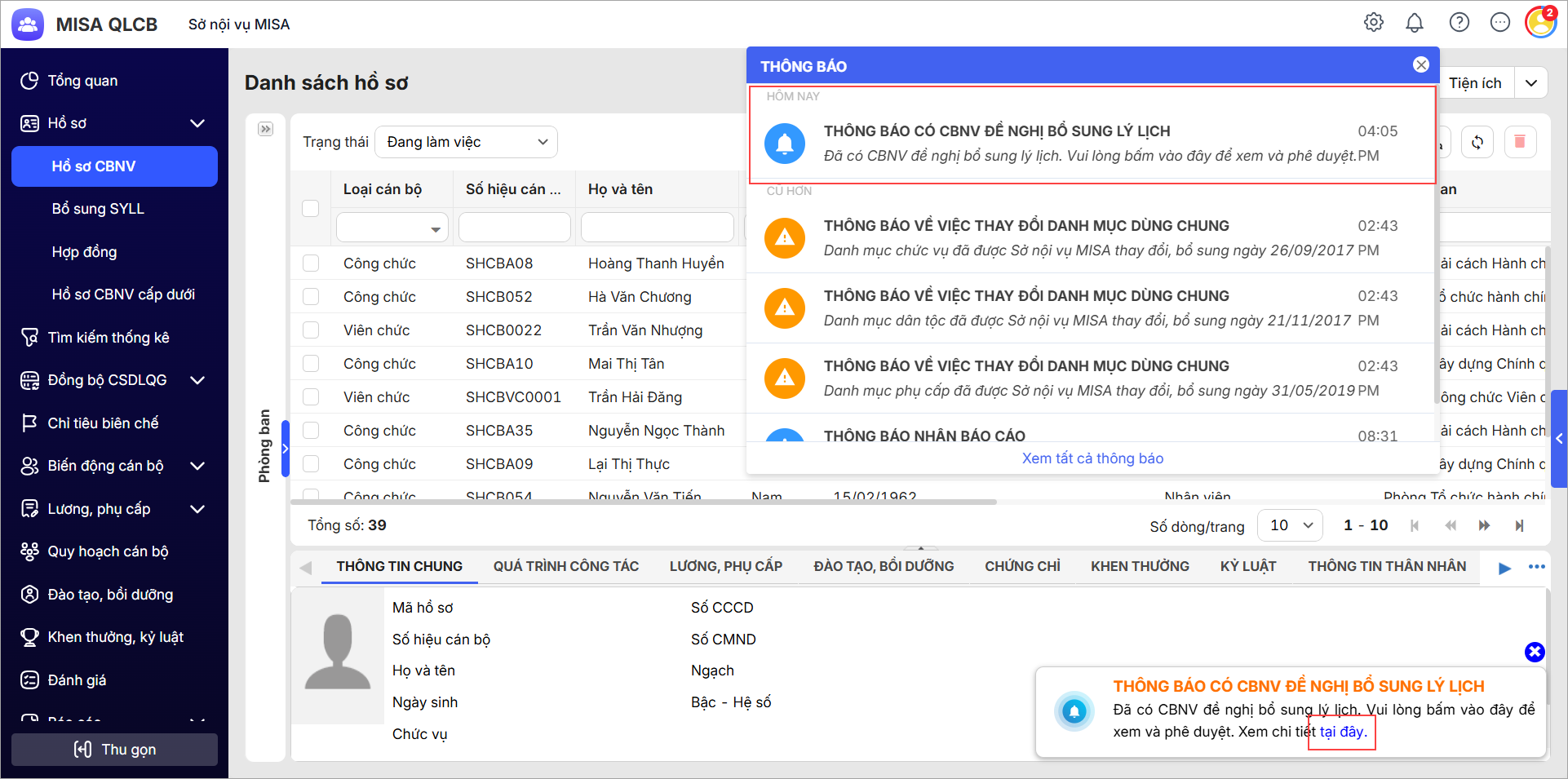Click the red delete trash icon
The image size is (1568, 779).
coord(1520,142)
